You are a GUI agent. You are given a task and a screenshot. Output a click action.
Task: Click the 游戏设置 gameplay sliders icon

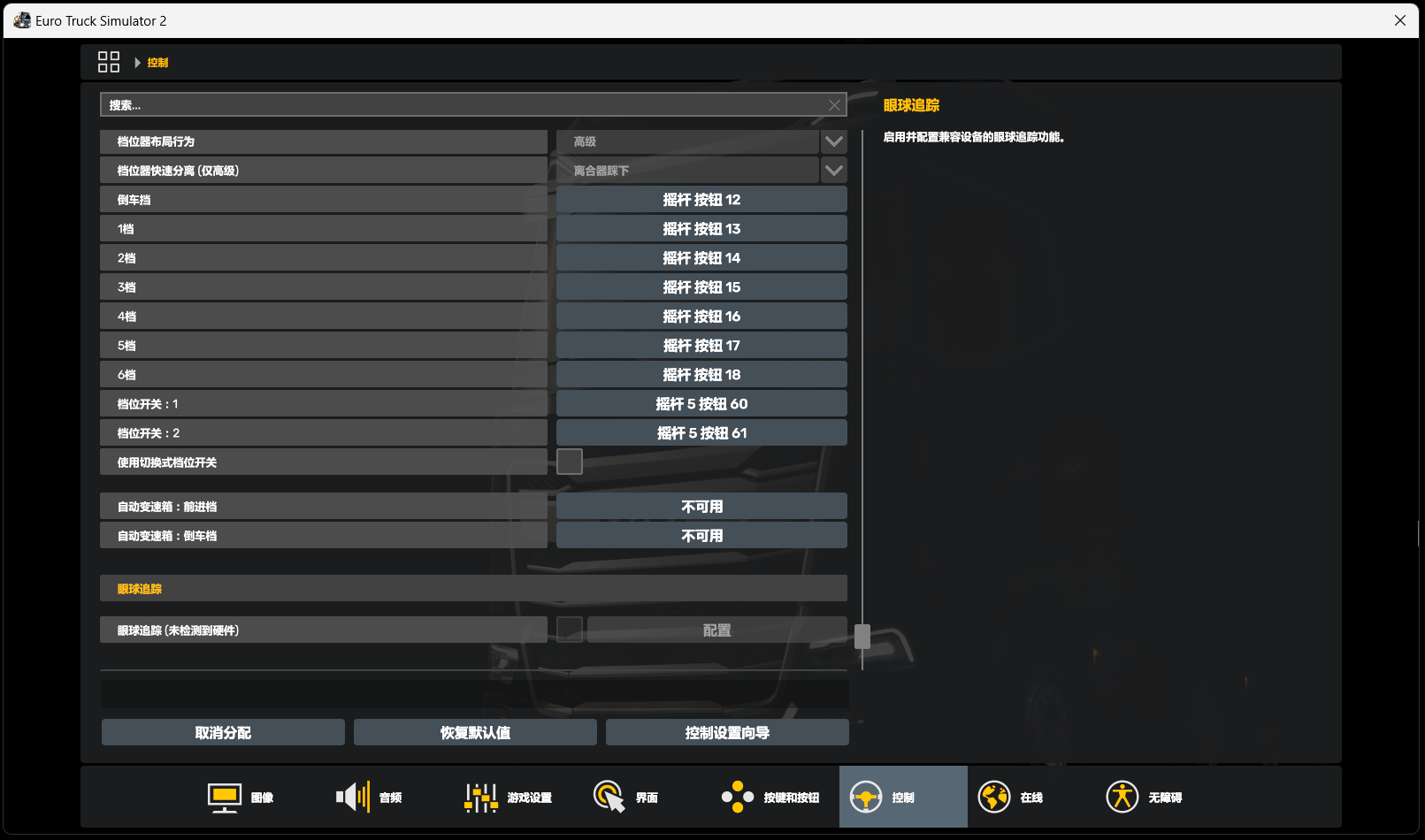[x=479, y=797]
